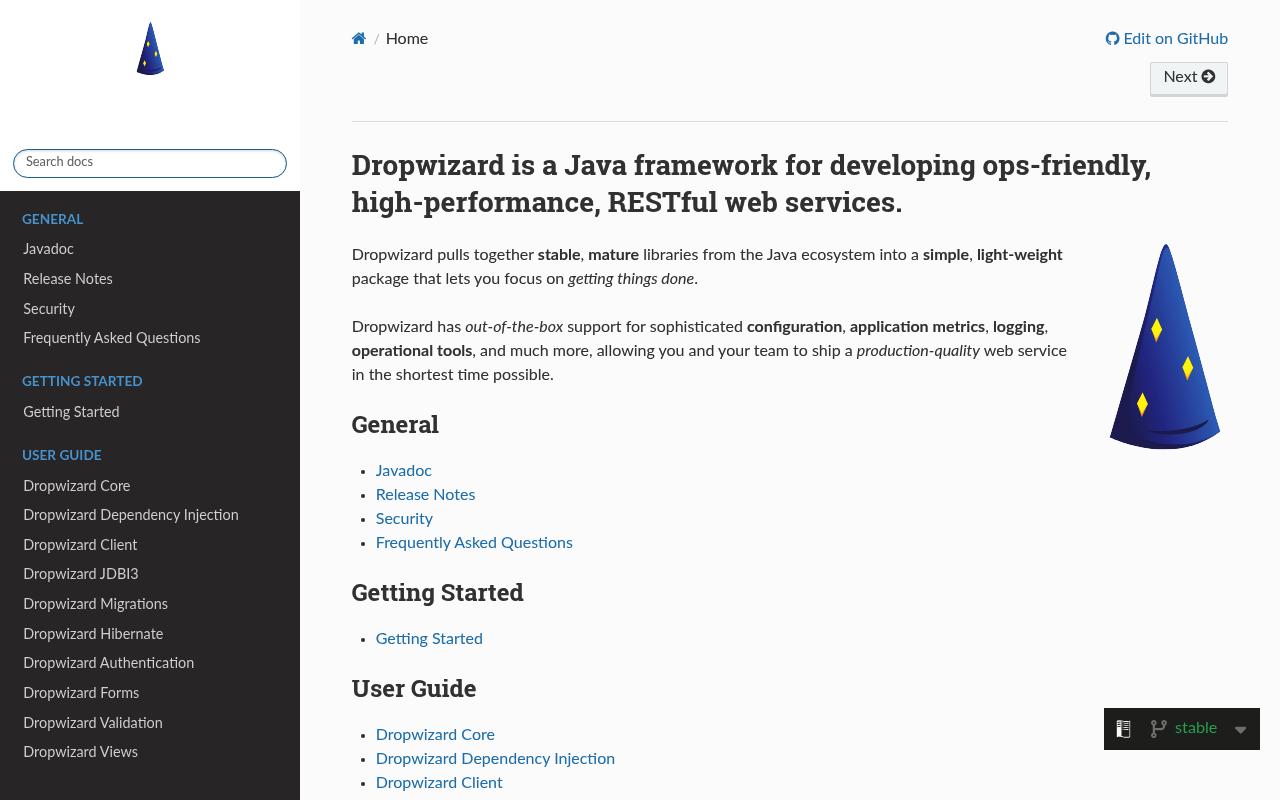The image size is (1280, 800).
Task: Follow the Getting Started content link
Action: pos(429,639)
